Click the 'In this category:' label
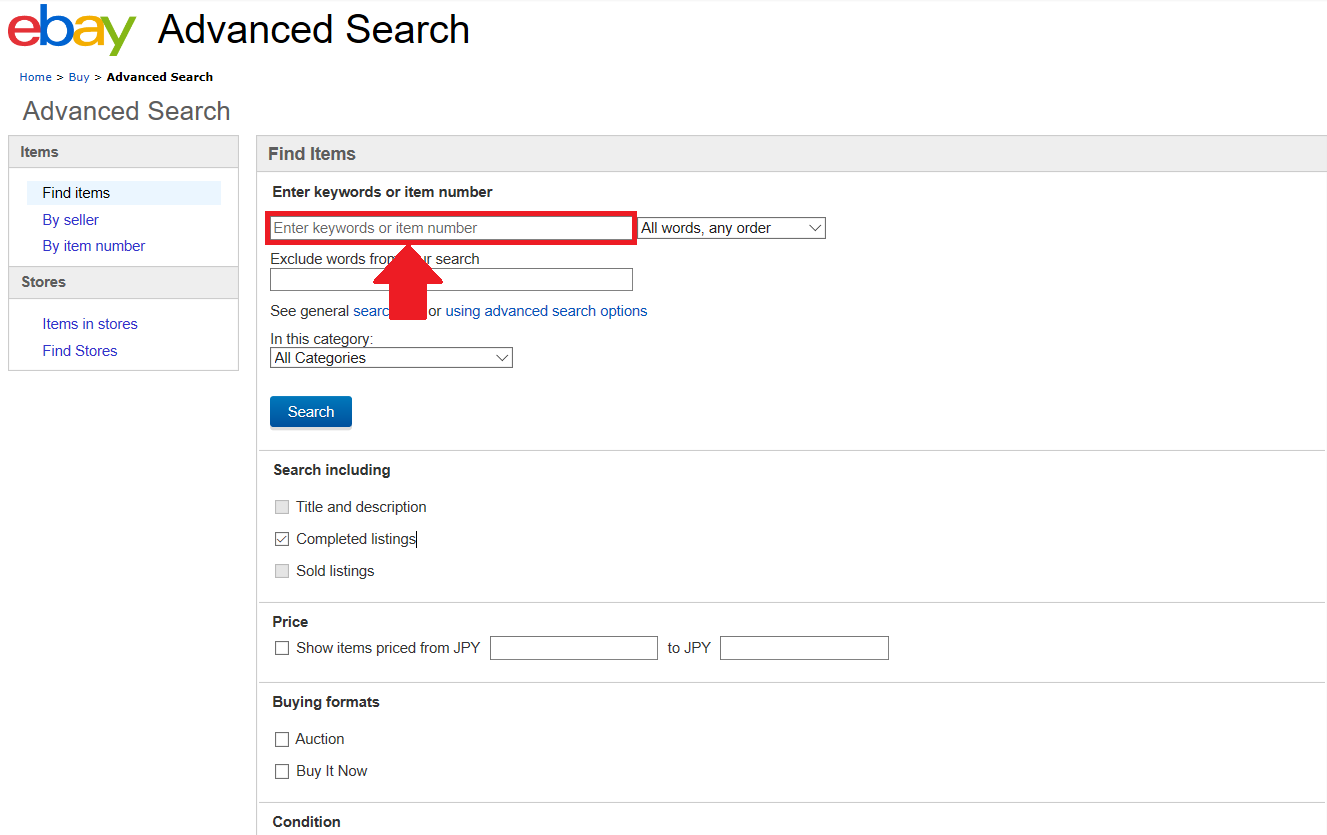This screenshot has height=835, width=1327. coord(321,340)
